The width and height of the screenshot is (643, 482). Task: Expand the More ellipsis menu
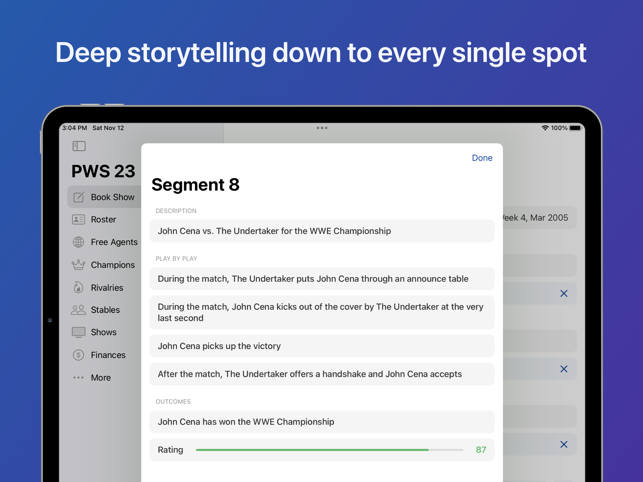click(x=78, y=377)
